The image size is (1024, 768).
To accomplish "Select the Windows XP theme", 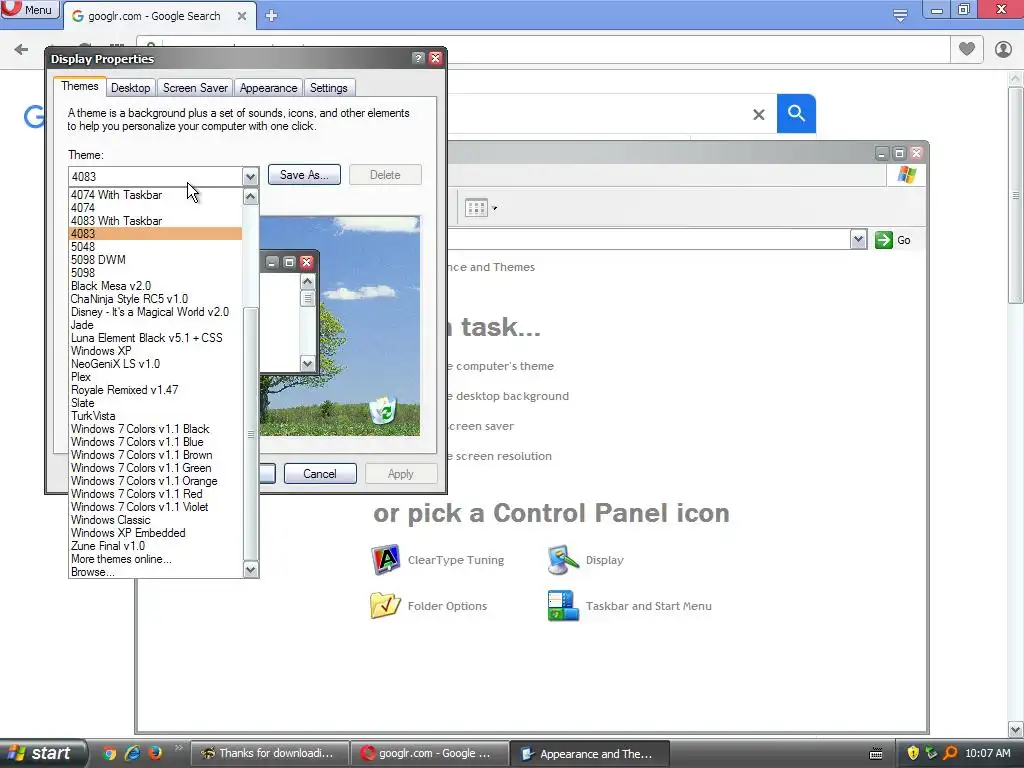I will 155,351.
